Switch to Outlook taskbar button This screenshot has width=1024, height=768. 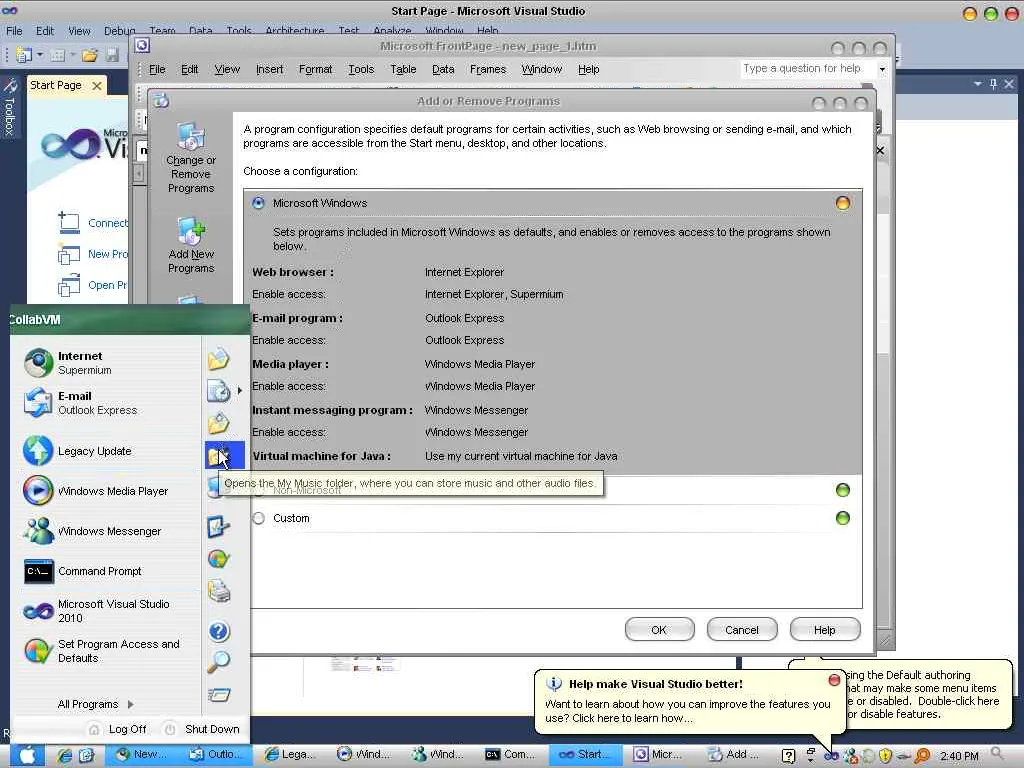214,755
